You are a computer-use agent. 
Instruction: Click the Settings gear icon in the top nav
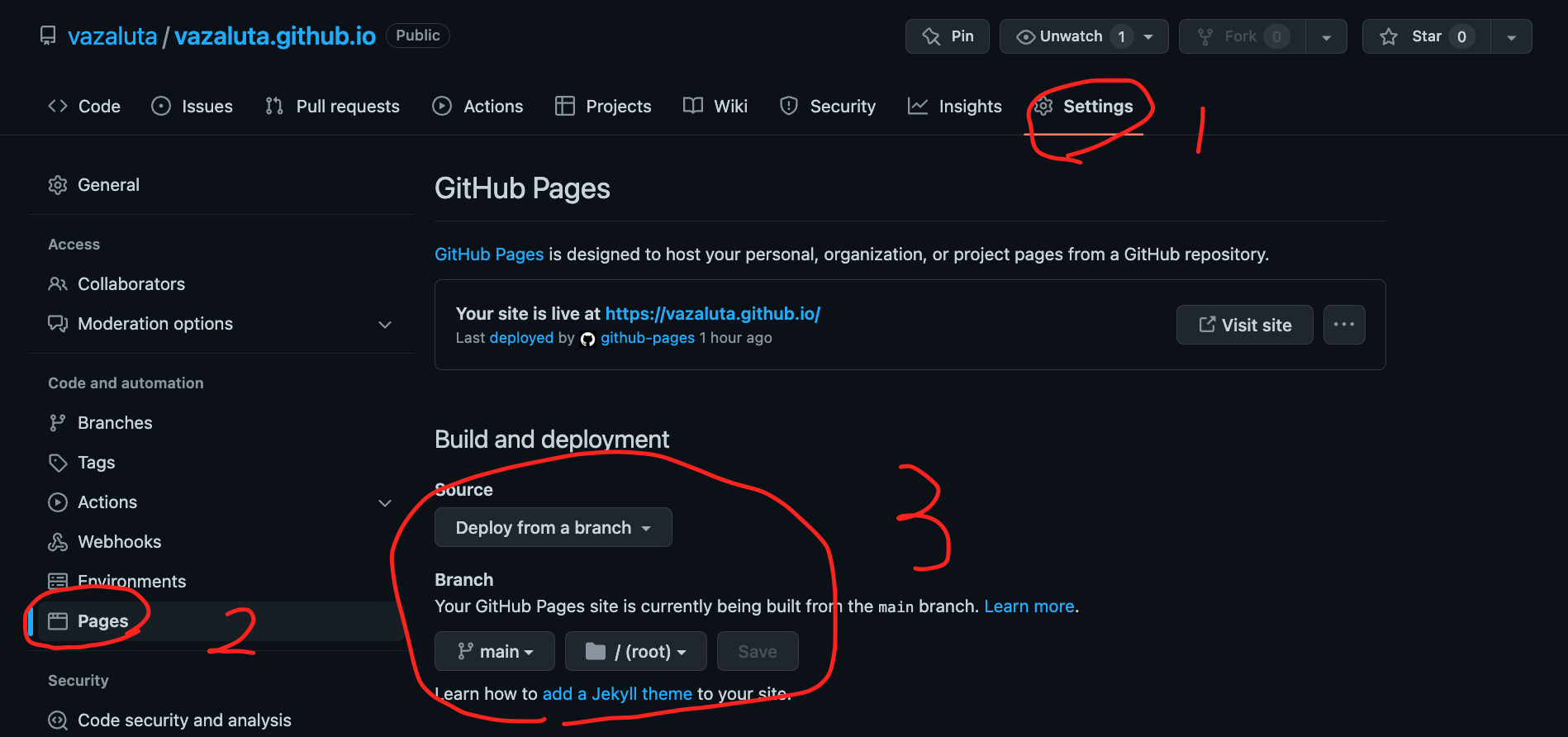click(1043, 106)
